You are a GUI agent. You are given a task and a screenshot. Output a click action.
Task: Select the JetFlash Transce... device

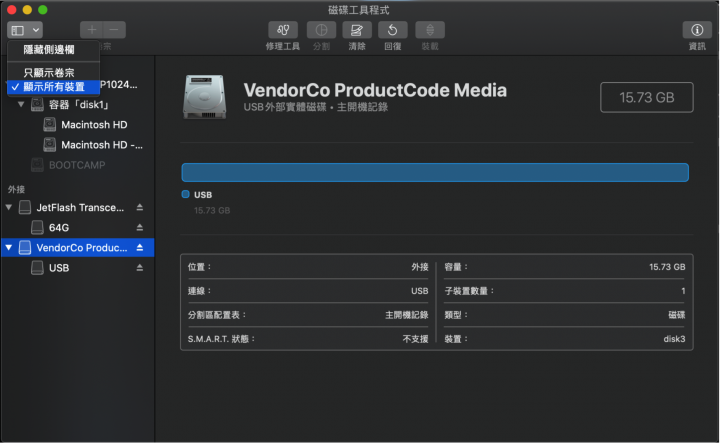(78, 207)
